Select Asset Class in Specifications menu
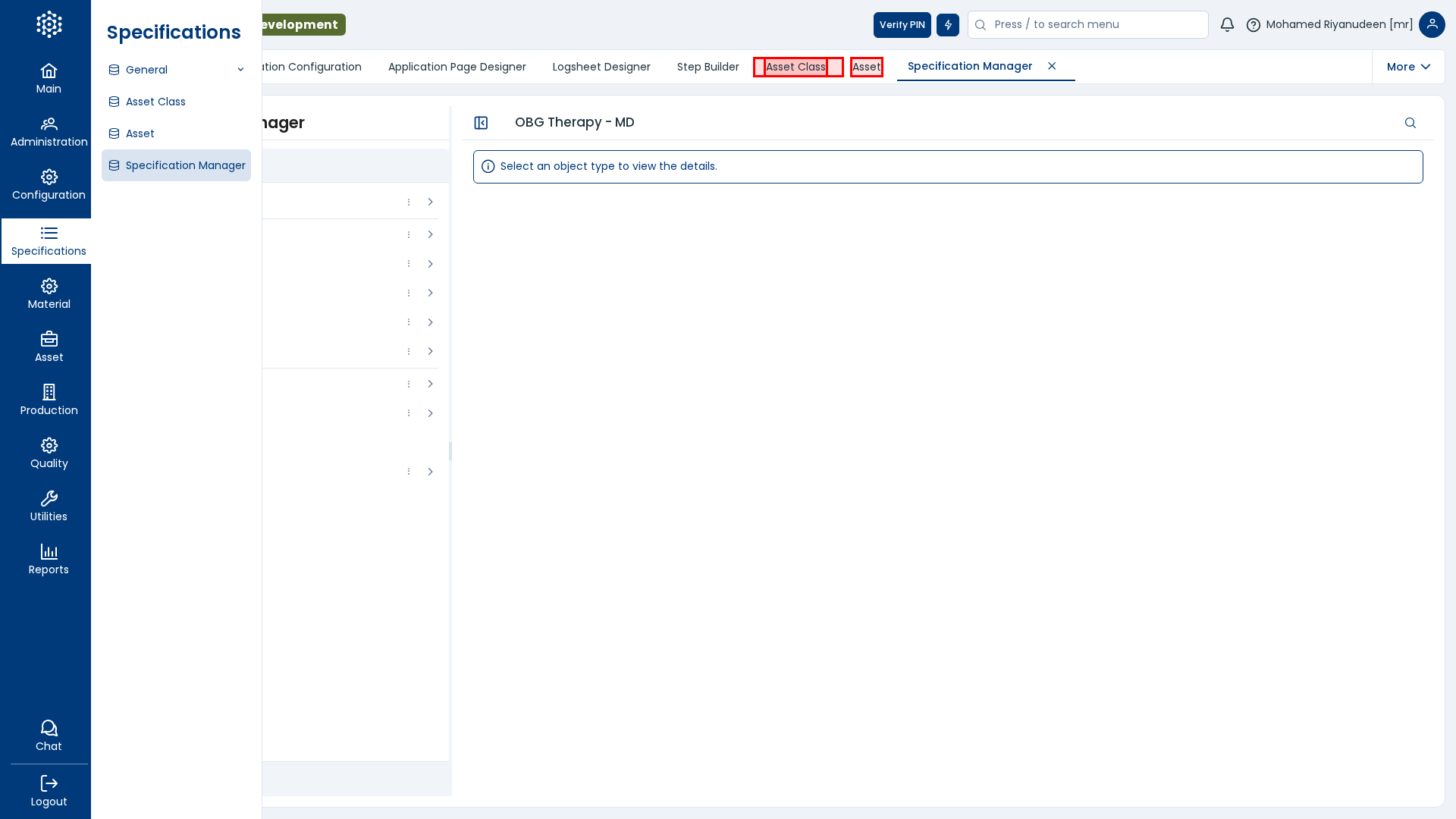Image resolution: width=1456 pixels, height=819 pixels. [x=155, y=102]
